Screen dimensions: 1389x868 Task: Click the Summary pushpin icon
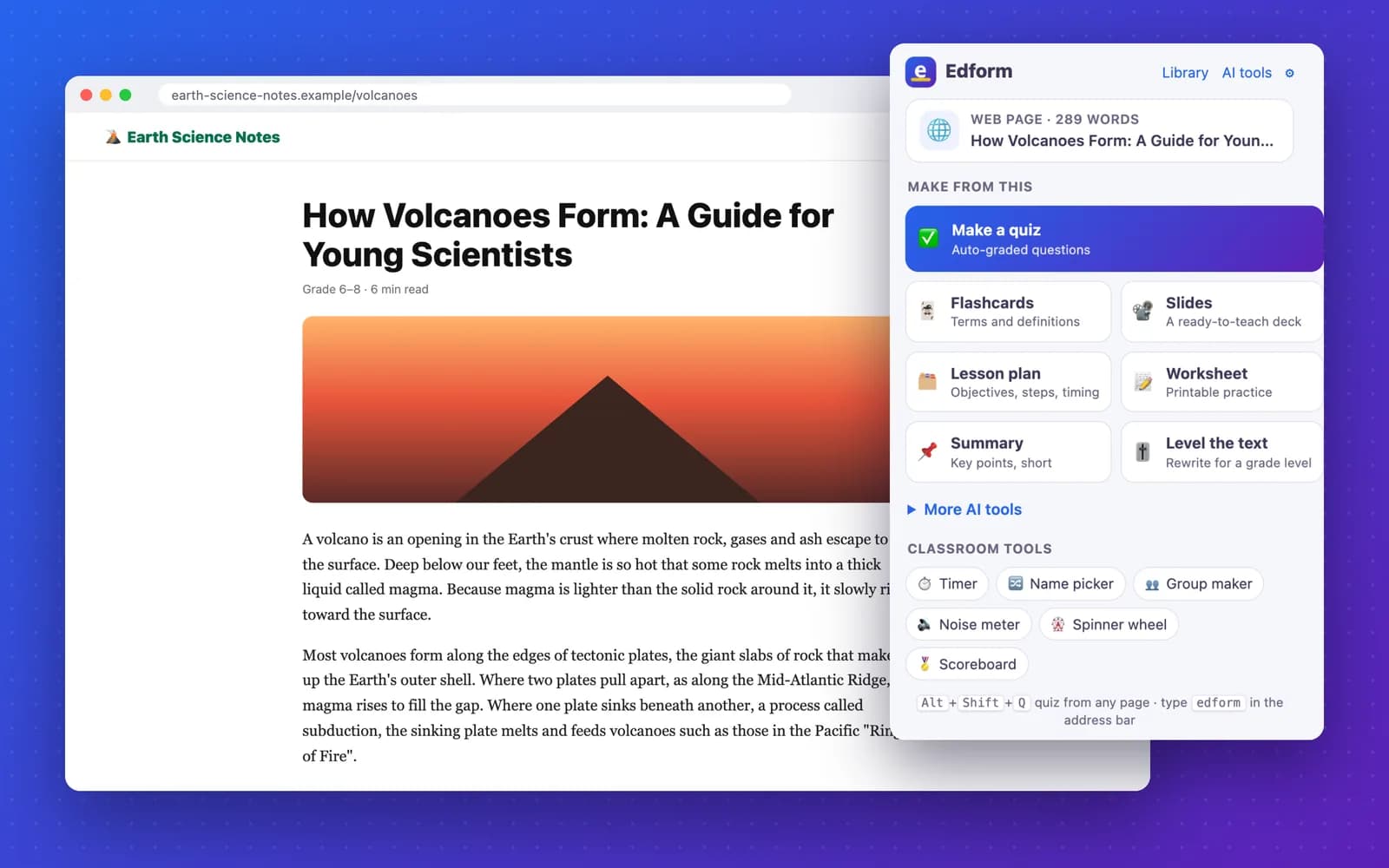pos(927,451)
